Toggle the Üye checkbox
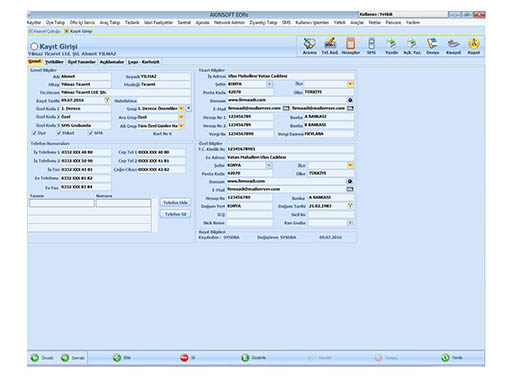This screenshot has width=510, height=380. tap(34, 133)
